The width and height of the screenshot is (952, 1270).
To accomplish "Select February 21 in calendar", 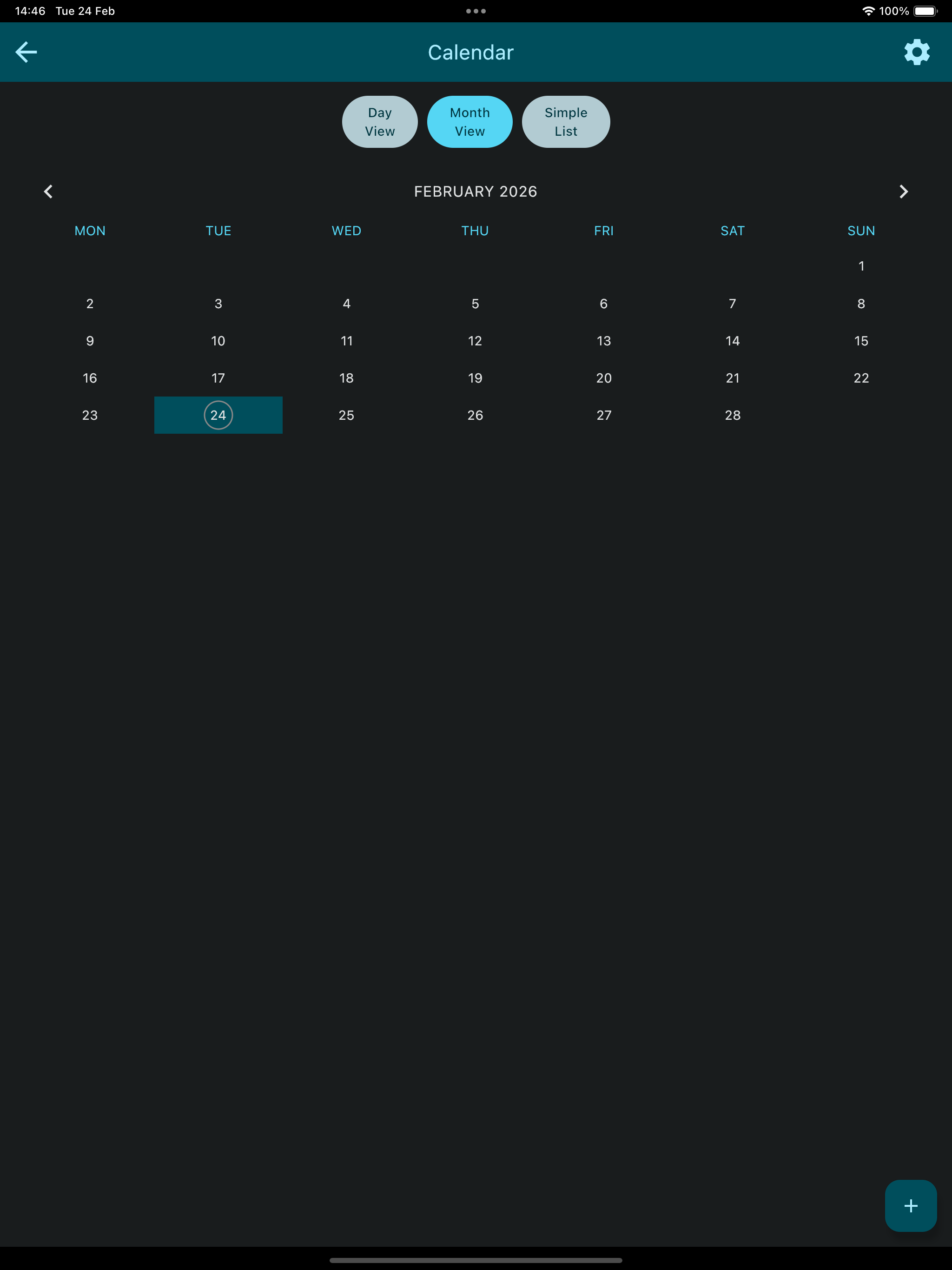I will (733, 378).
